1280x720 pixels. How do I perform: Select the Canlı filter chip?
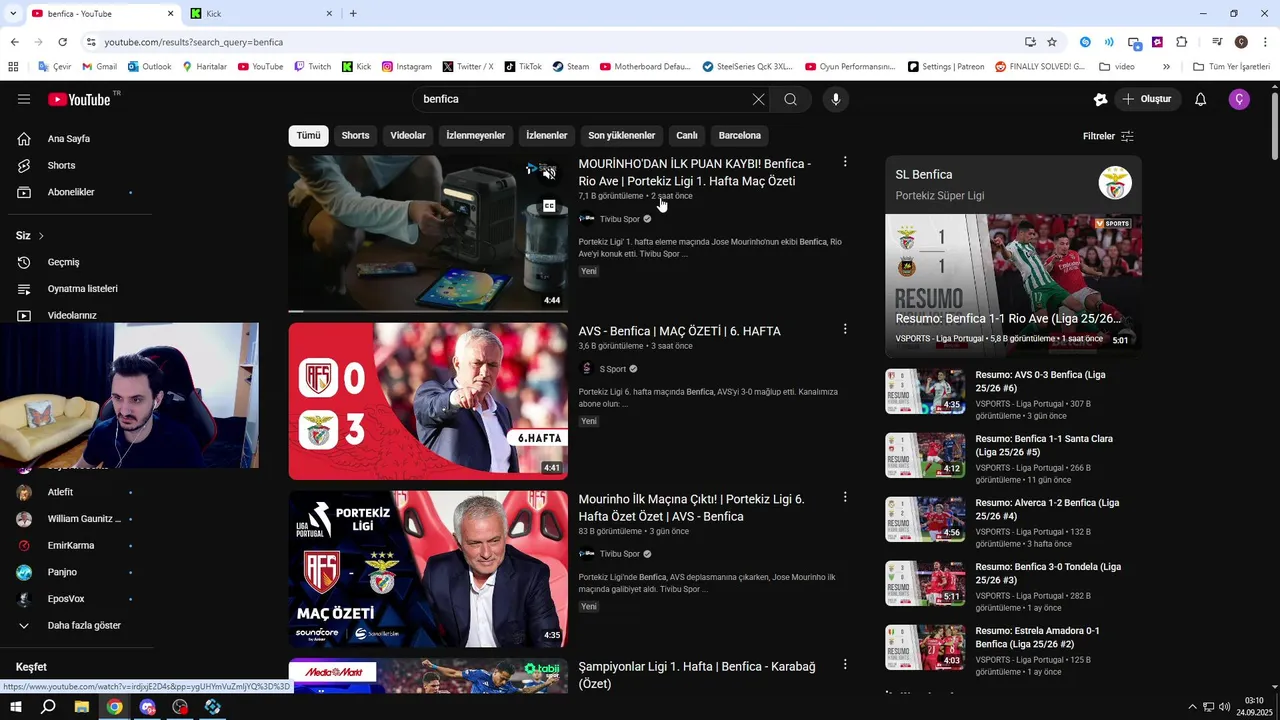pyautogui.click(x=687, y=135)
